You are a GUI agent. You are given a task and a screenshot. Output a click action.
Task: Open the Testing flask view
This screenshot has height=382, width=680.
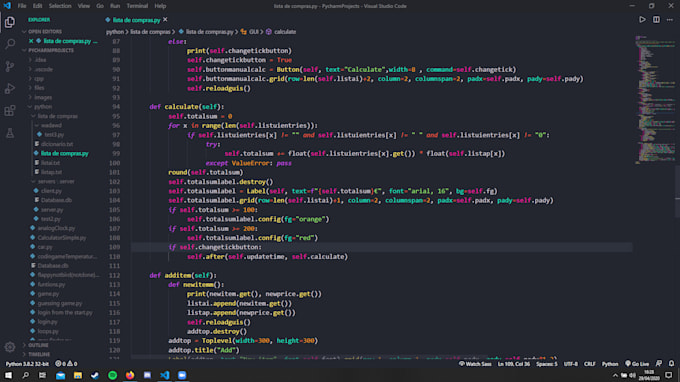click(10, 133)
